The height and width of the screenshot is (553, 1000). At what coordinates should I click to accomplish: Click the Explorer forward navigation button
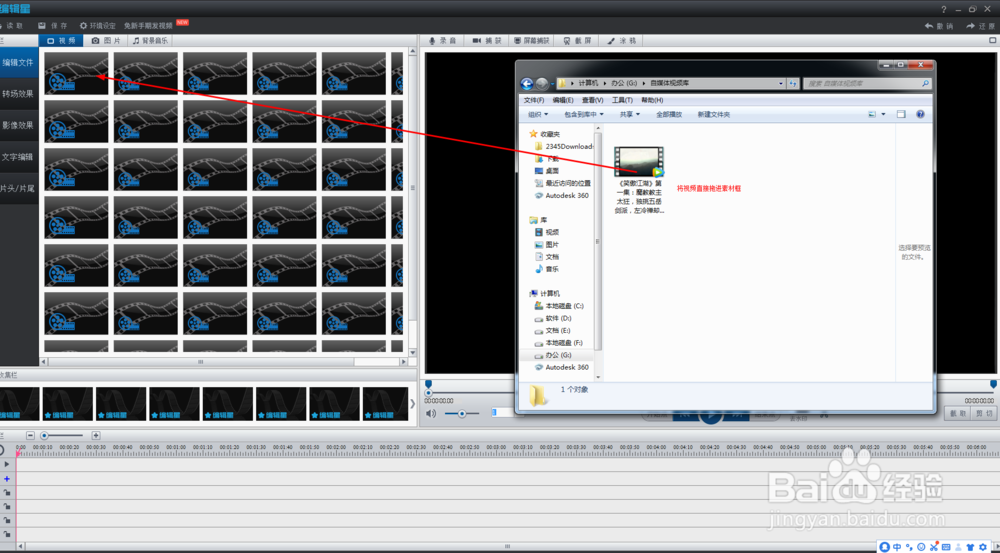click(x=541, y=84)
